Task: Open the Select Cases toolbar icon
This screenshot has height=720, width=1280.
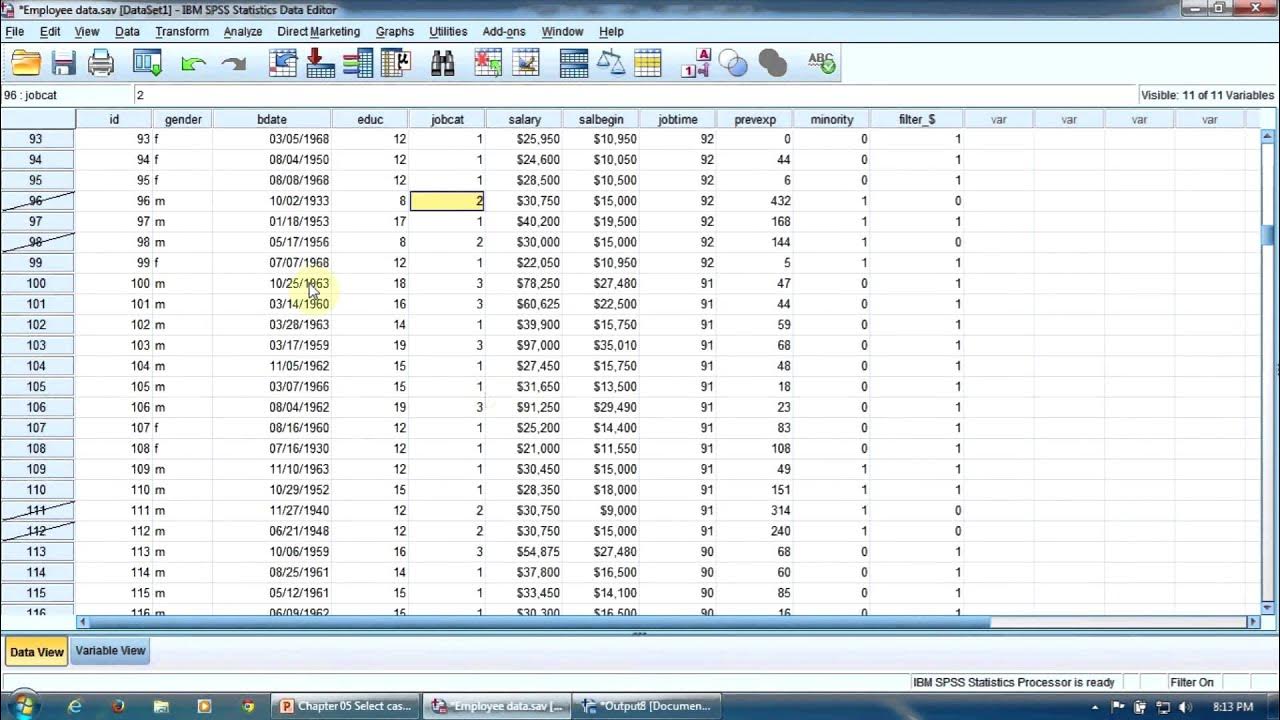Action: [x=648, y=64]
